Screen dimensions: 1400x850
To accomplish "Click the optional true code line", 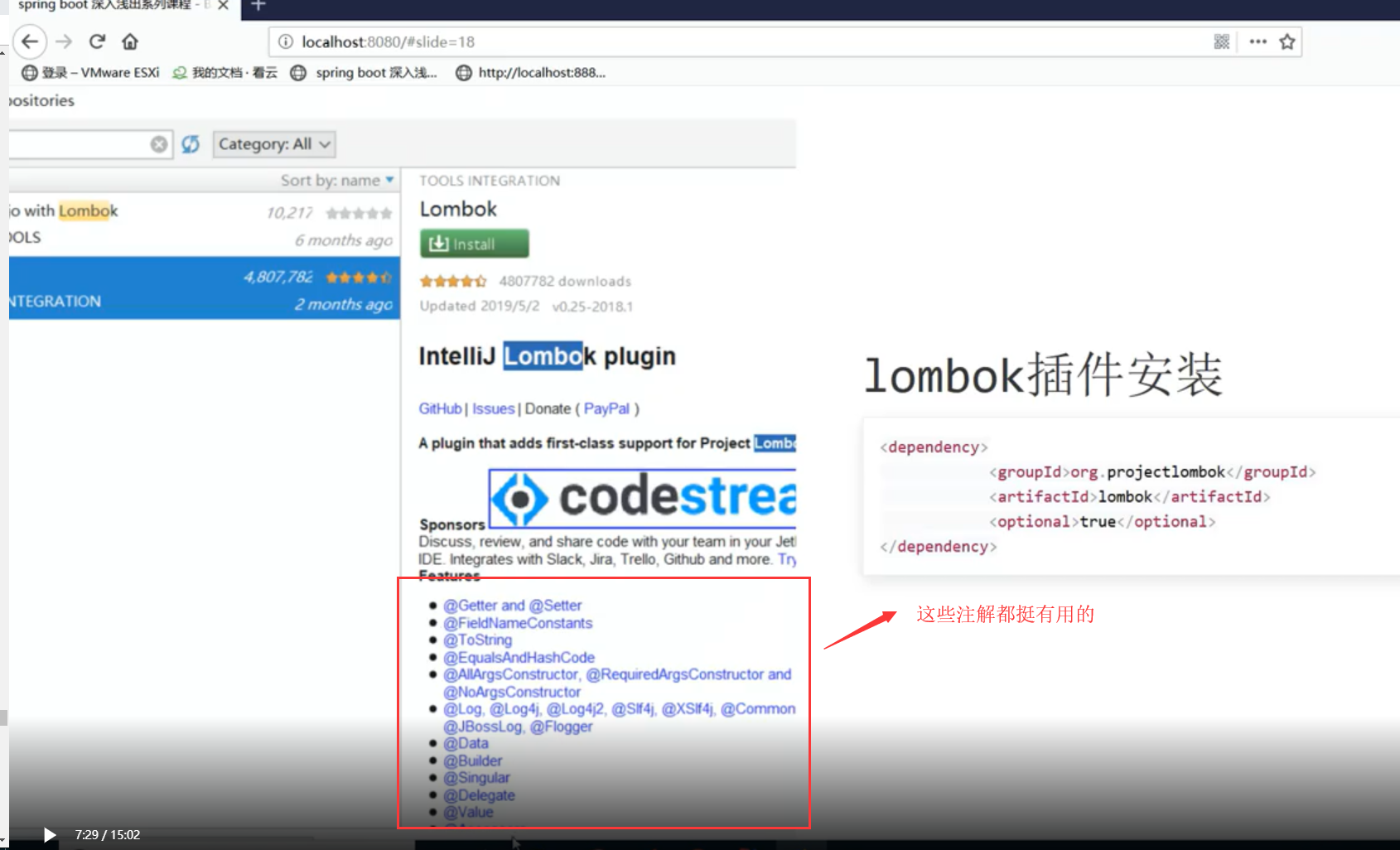I will (x=1102, y=522).
